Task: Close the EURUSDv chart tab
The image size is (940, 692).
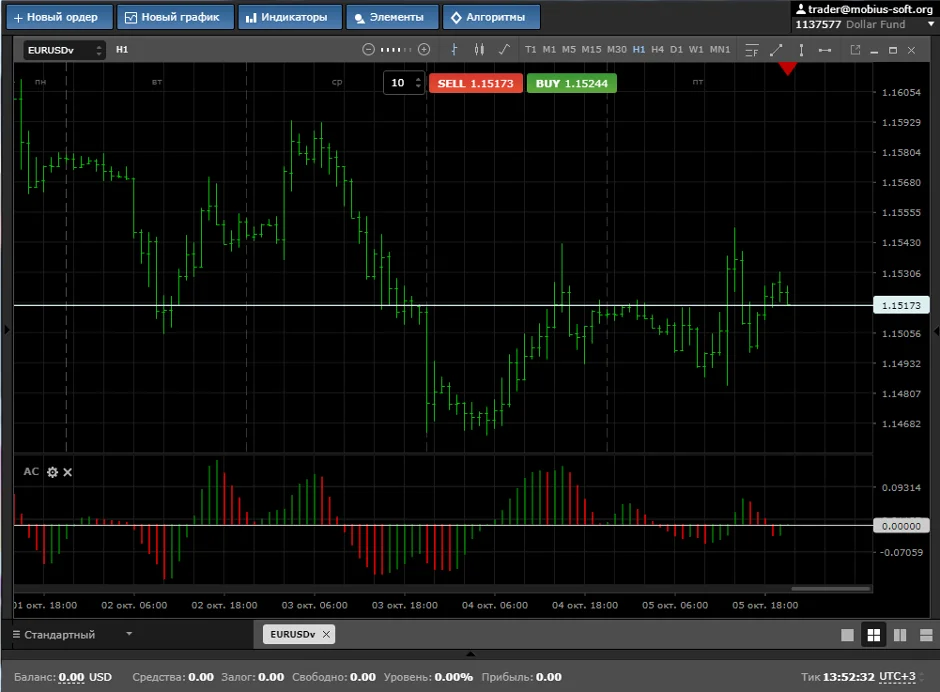Action: [326, 634]
